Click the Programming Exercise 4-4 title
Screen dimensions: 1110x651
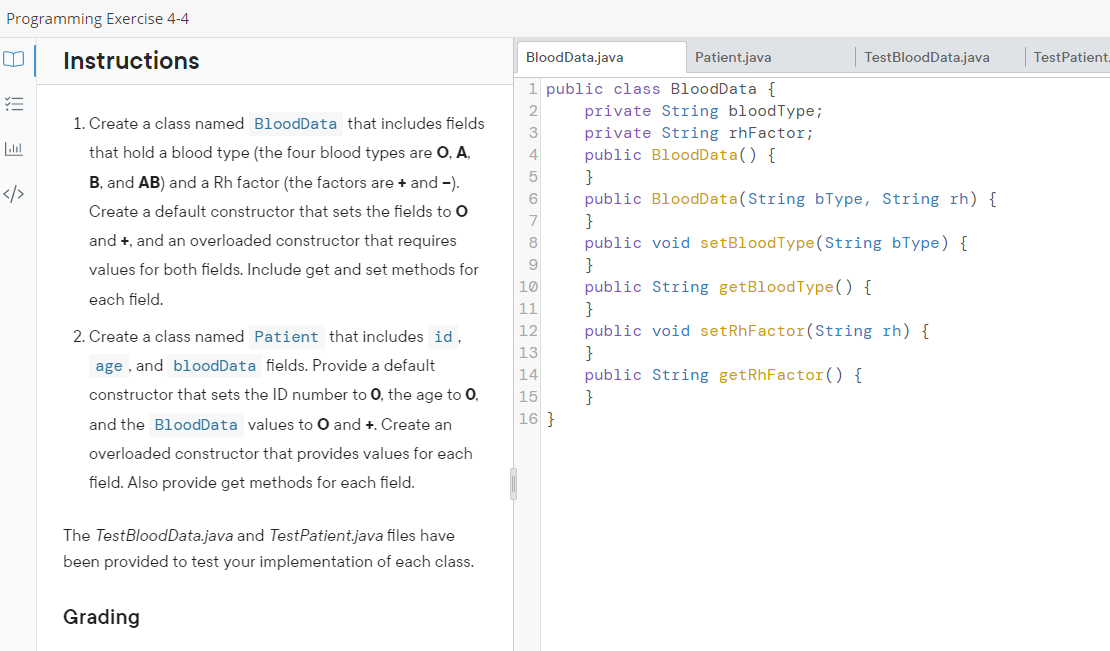click(x=97, y=18)
